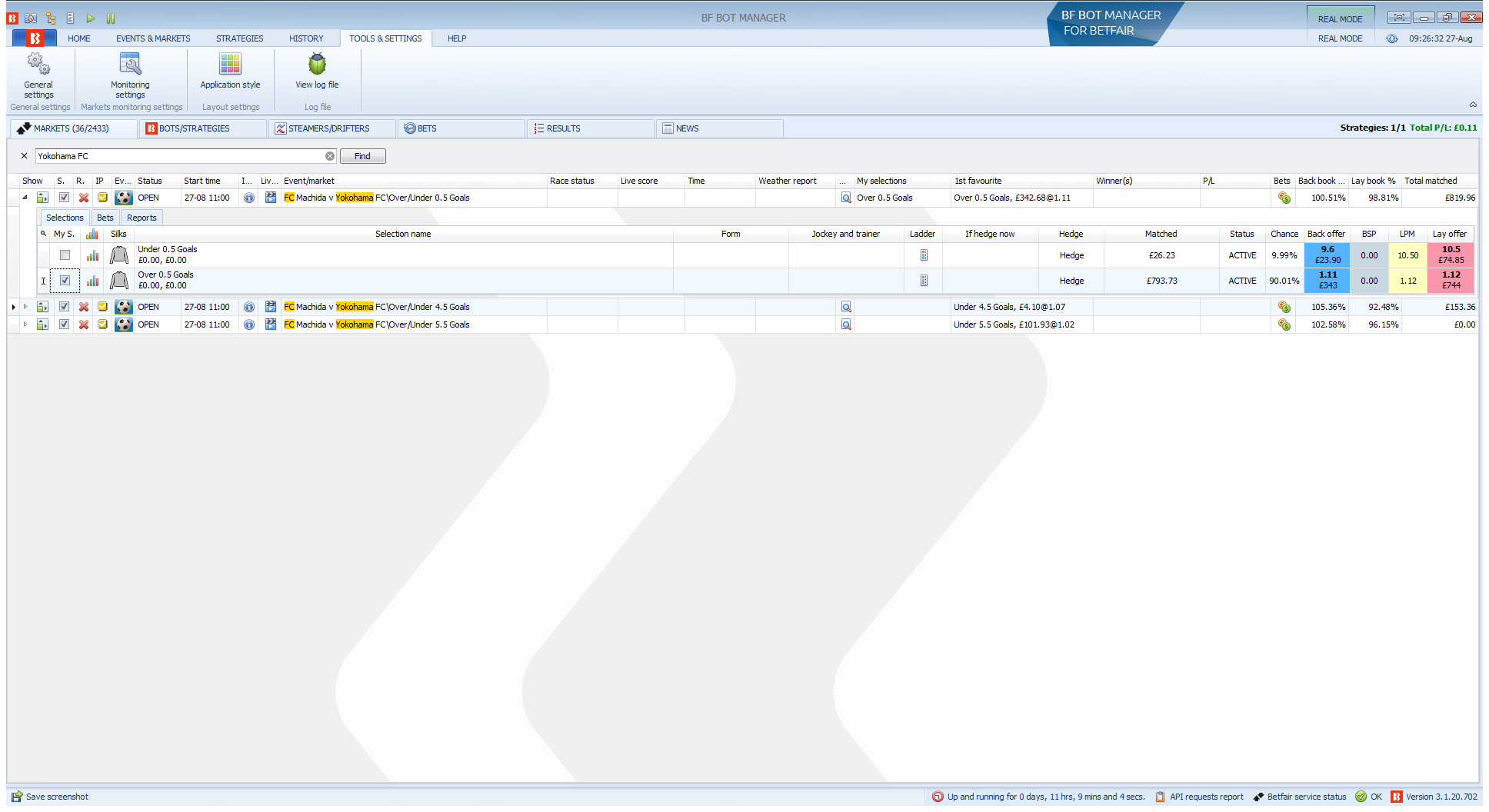This screenshot has width=1489, height=812.
Task: Expand the Over/Under 5.5 Goals market row
Action: coord(25,324)
